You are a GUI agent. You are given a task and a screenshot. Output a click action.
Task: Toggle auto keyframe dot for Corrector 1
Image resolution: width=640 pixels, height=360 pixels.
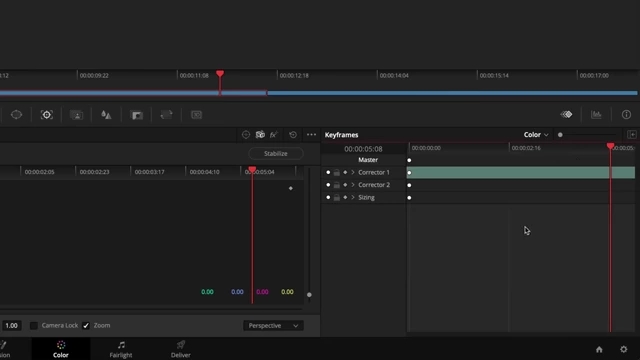(x=328, y=172)
